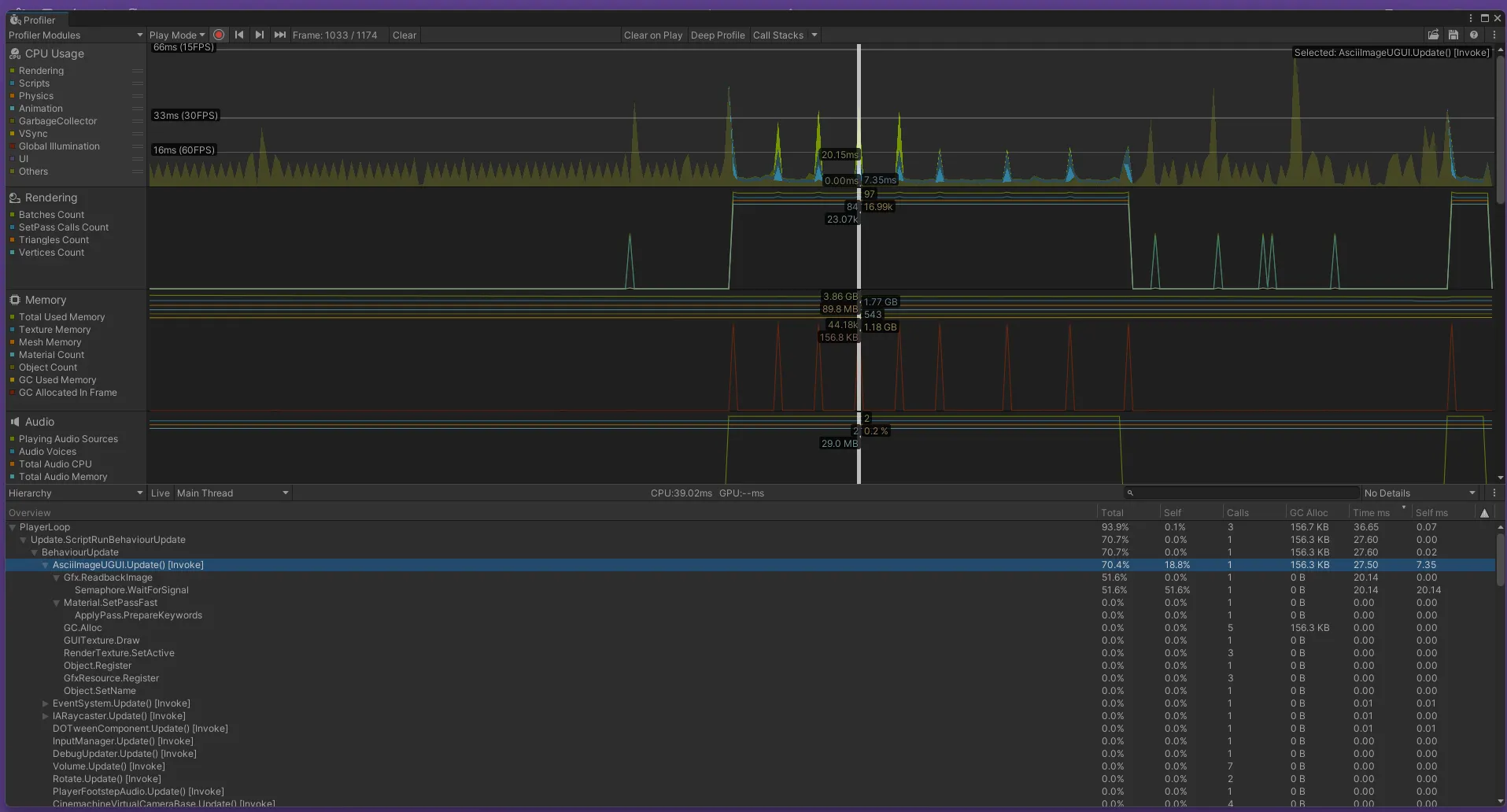This screenshot has width=1507, height=812.
Task: Save profiler data with the disk icon
Action: point(1453,35)
